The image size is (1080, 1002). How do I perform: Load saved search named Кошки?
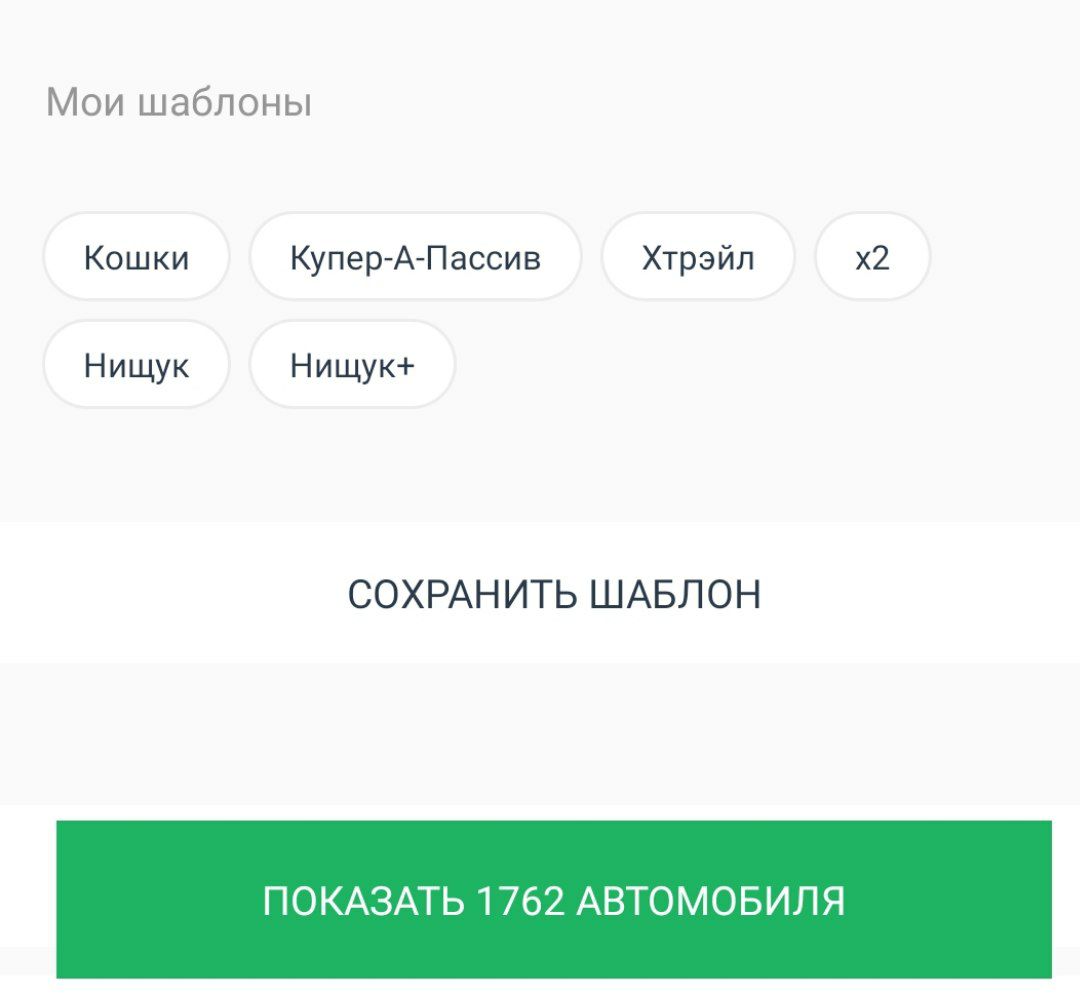coord(136,257)
